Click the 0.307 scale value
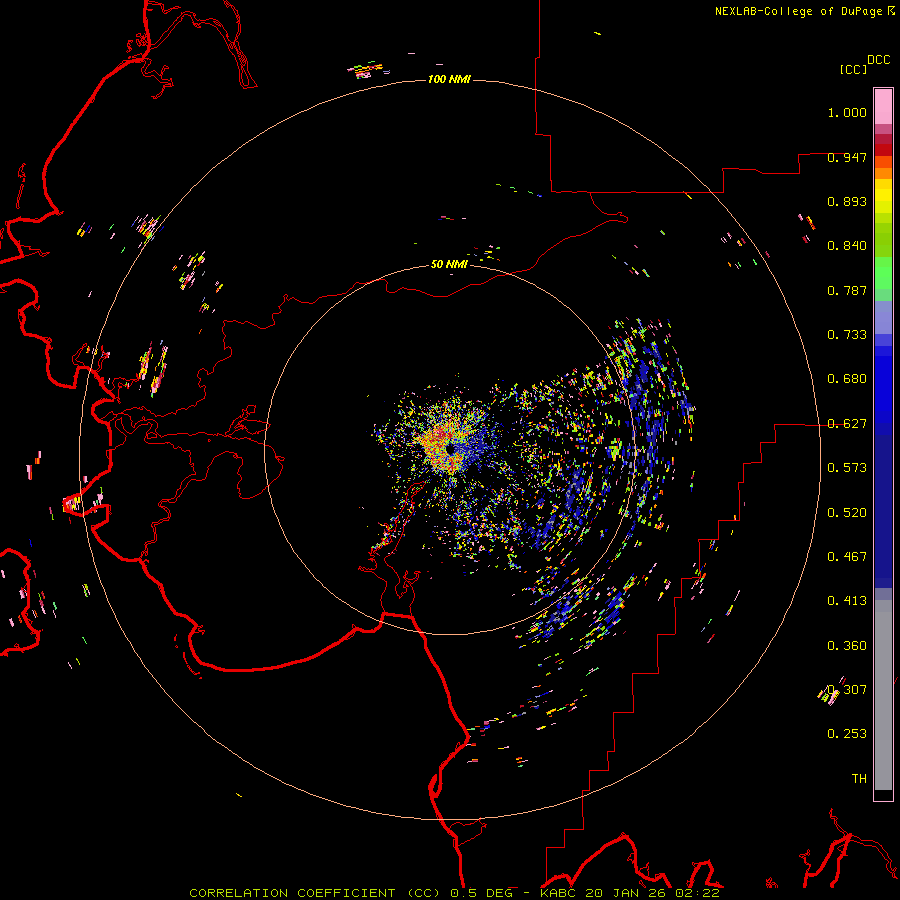 (x=847, y=690)
